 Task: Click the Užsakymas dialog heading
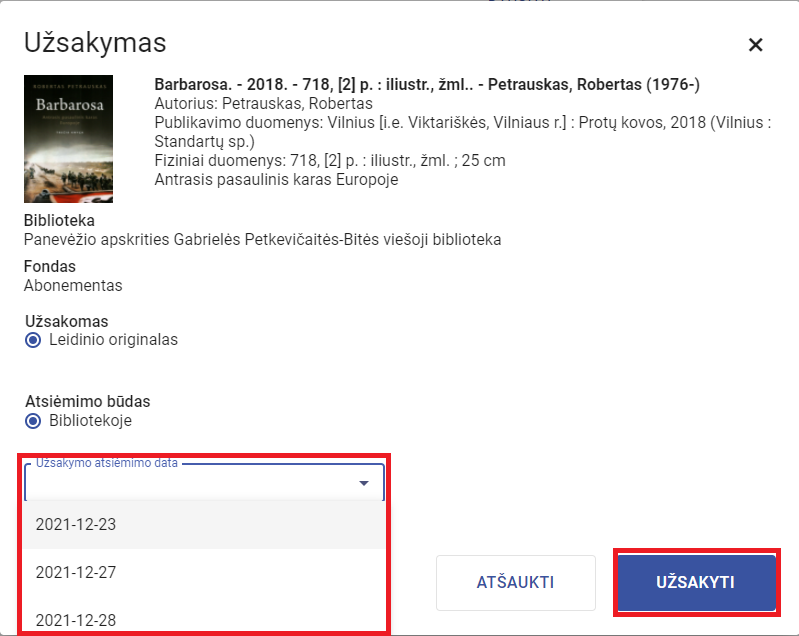point(95,43)
